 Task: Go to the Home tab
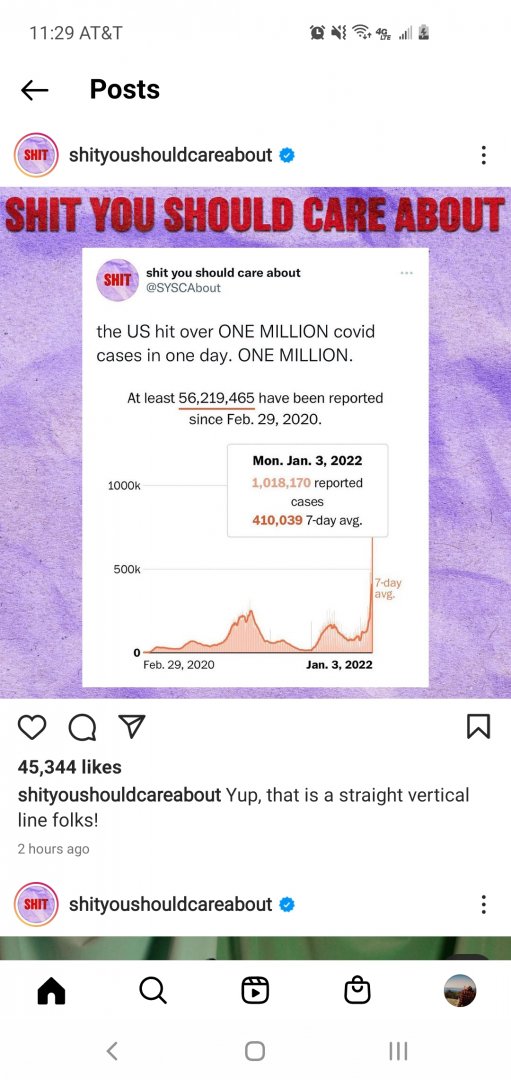point(51,991)
